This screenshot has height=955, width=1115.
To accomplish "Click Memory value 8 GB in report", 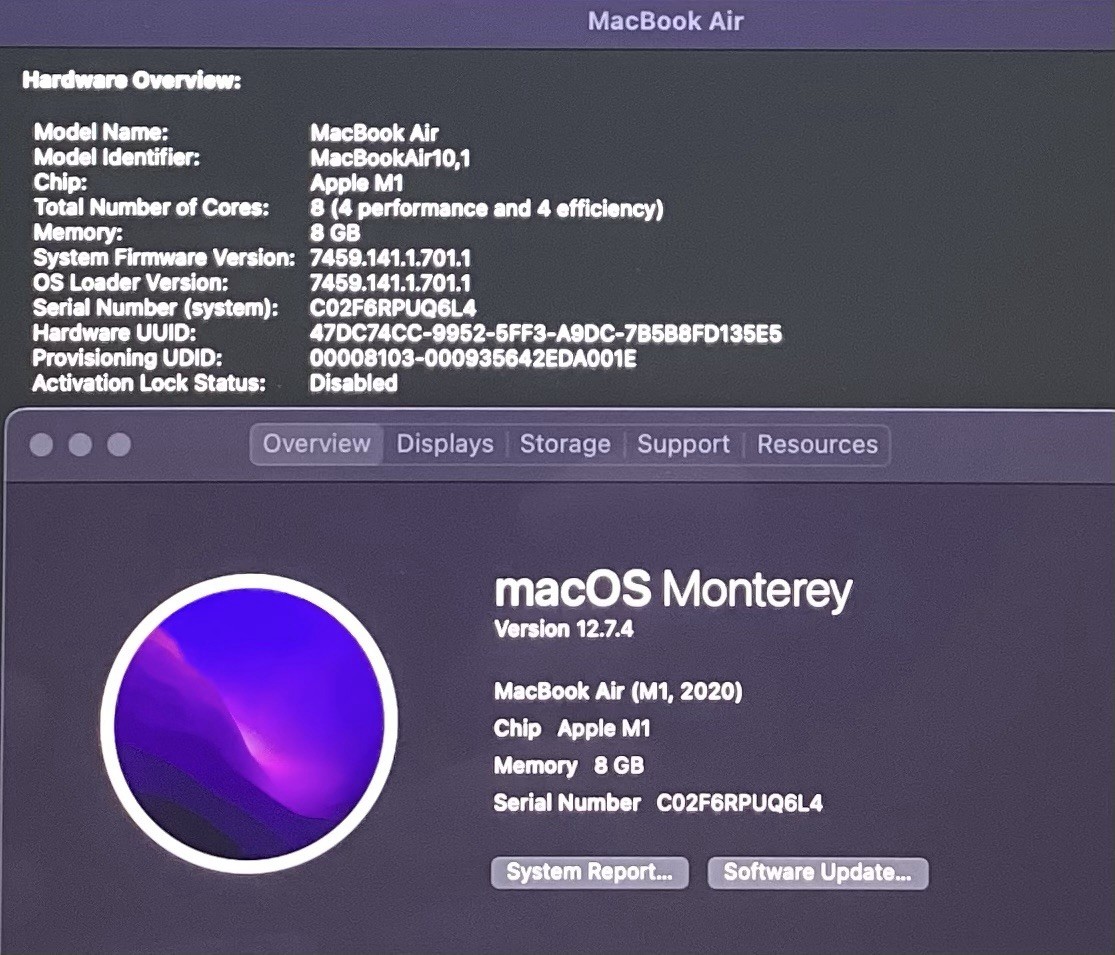I will (335, 233).
